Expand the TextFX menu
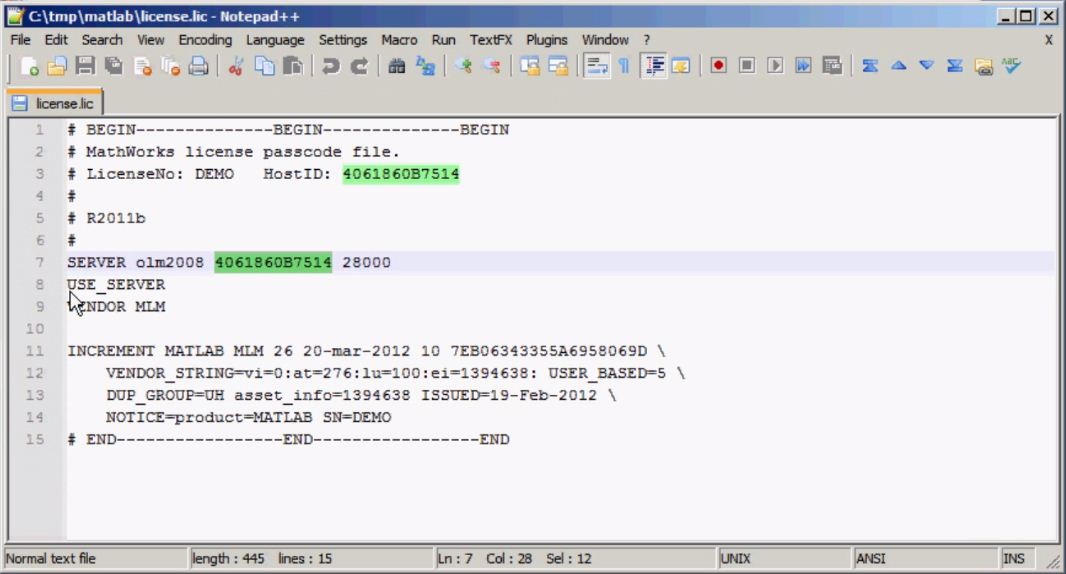This screenshot has width=1066, height=574. (x=490, y=40)
